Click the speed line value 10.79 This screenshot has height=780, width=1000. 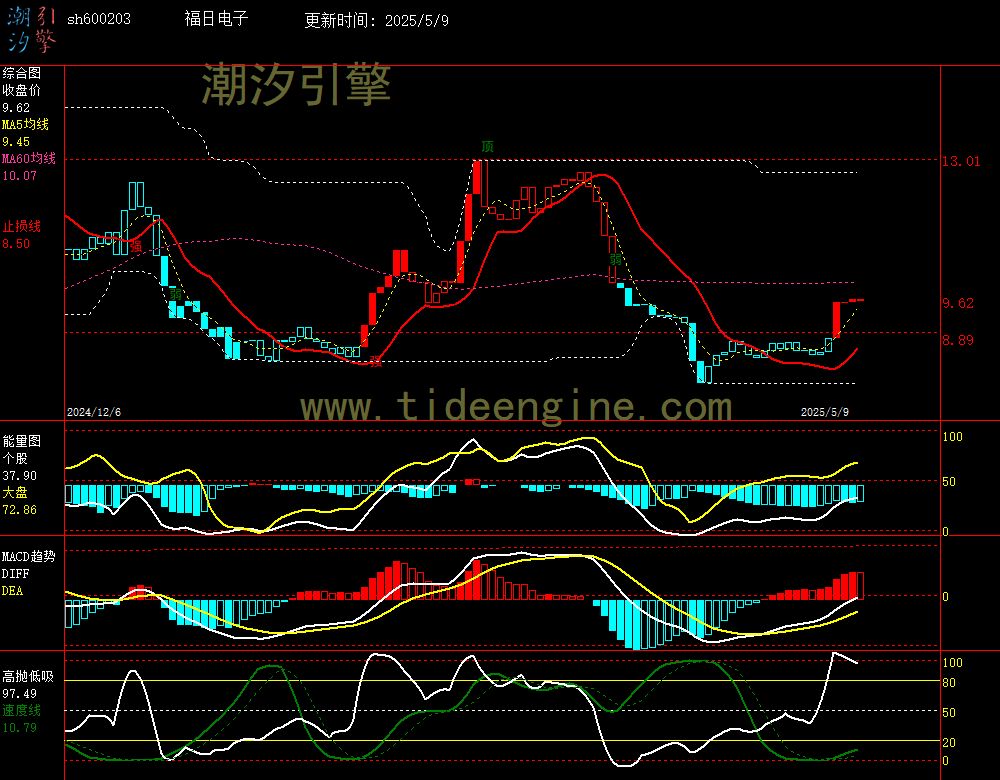(20, 728)
